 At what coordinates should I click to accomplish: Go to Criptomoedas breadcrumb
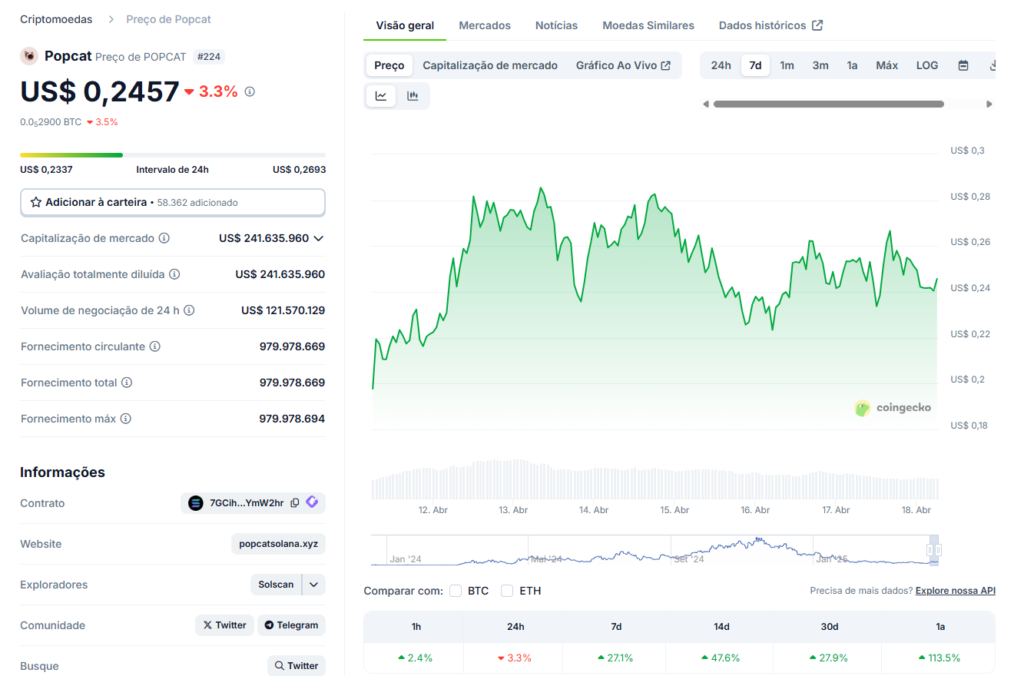[56, 20]
